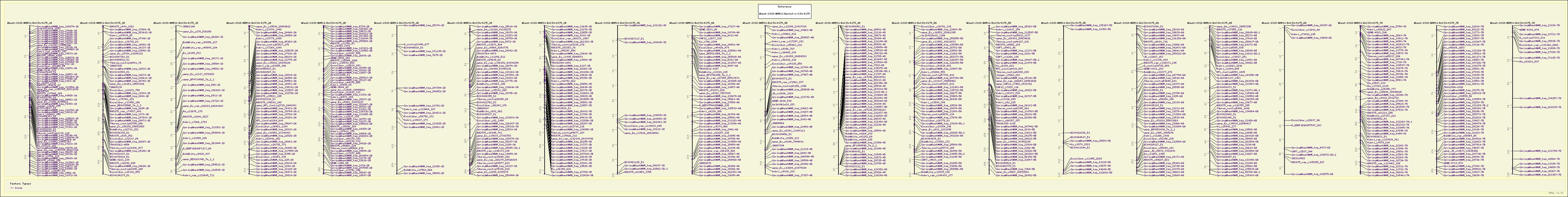This screenshot has height=197, width=1568.
Task: Select the chromosome 1D map title
Action: click(177, 23)
